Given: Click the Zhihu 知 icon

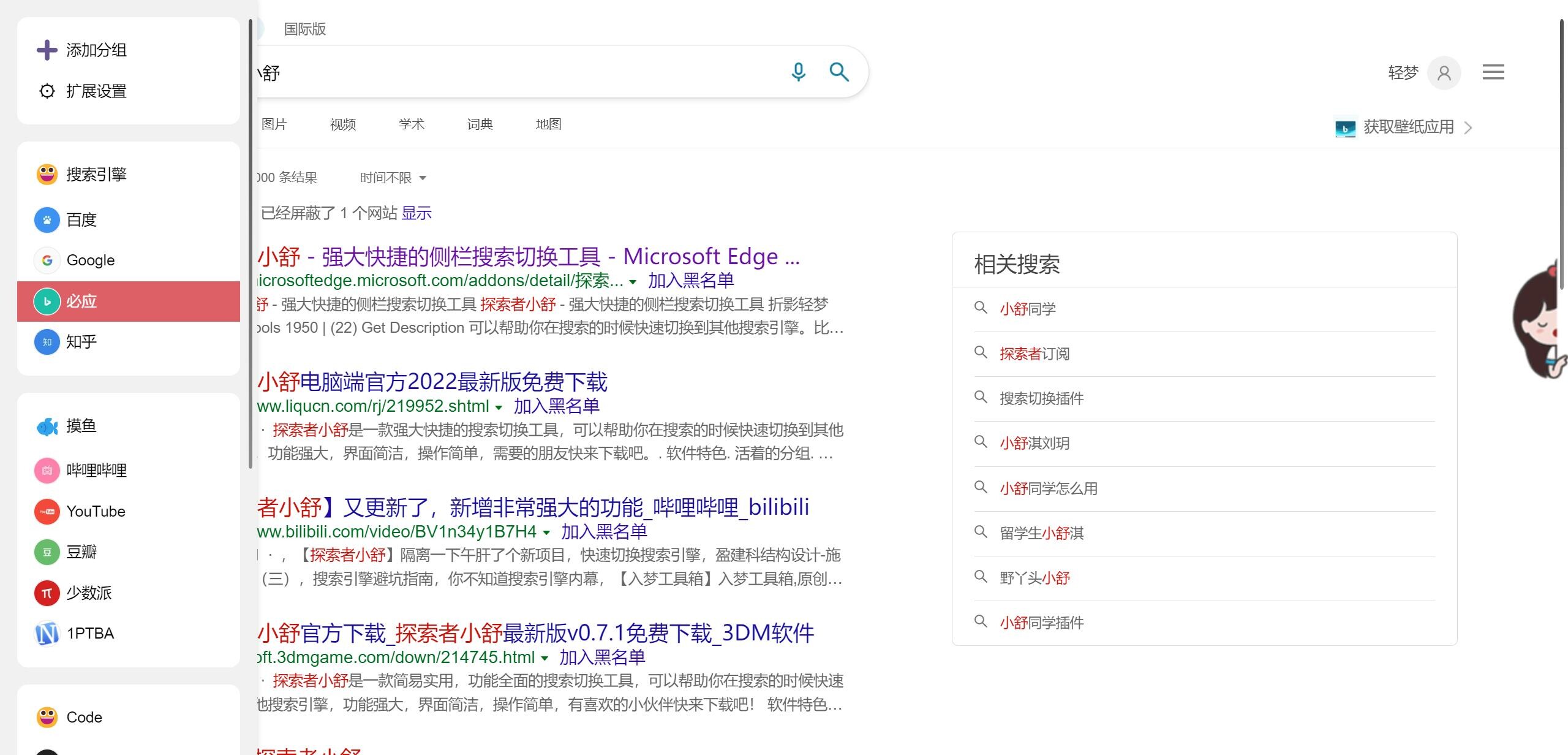Looking at the screenshot, I should point(47,342).
